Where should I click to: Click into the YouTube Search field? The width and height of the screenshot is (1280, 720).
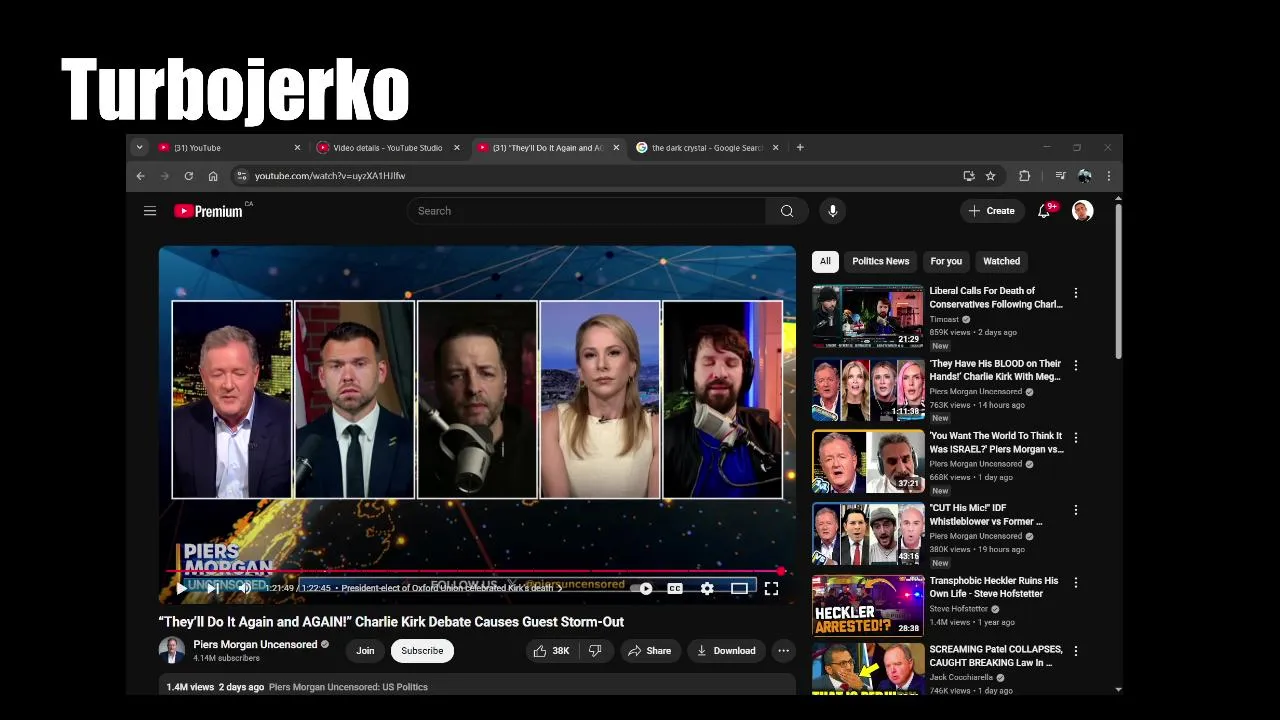(x=587, y=211)
